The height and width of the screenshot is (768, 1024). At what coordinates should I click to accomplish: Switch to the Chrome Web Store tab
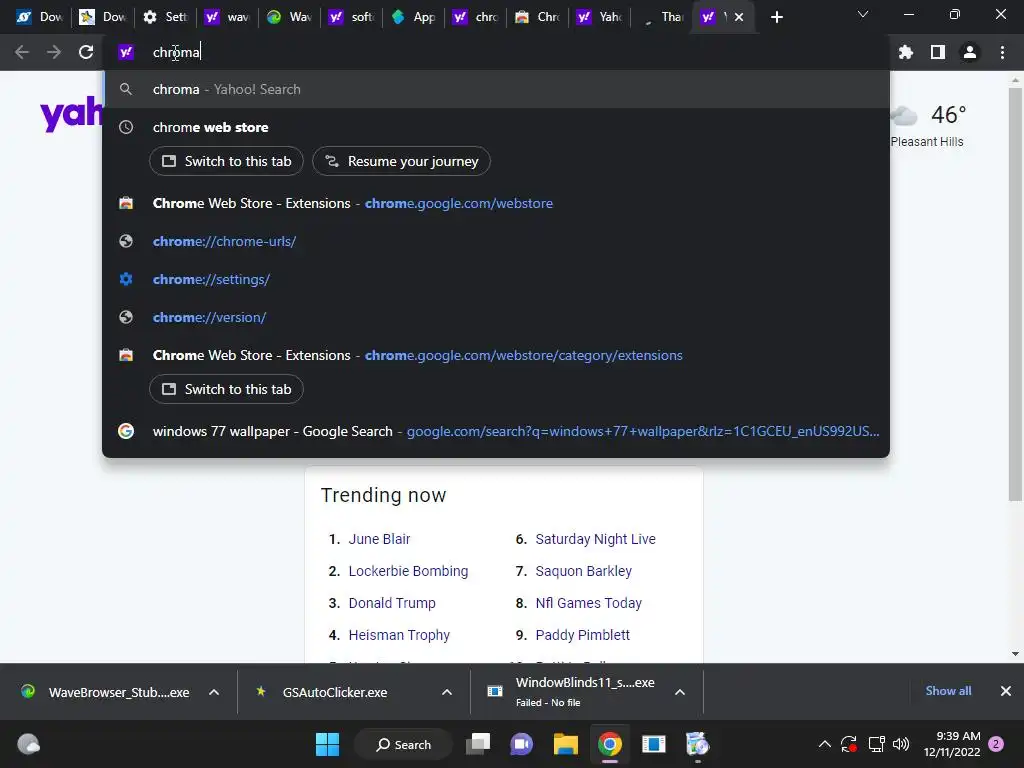[x=537, y=17]
